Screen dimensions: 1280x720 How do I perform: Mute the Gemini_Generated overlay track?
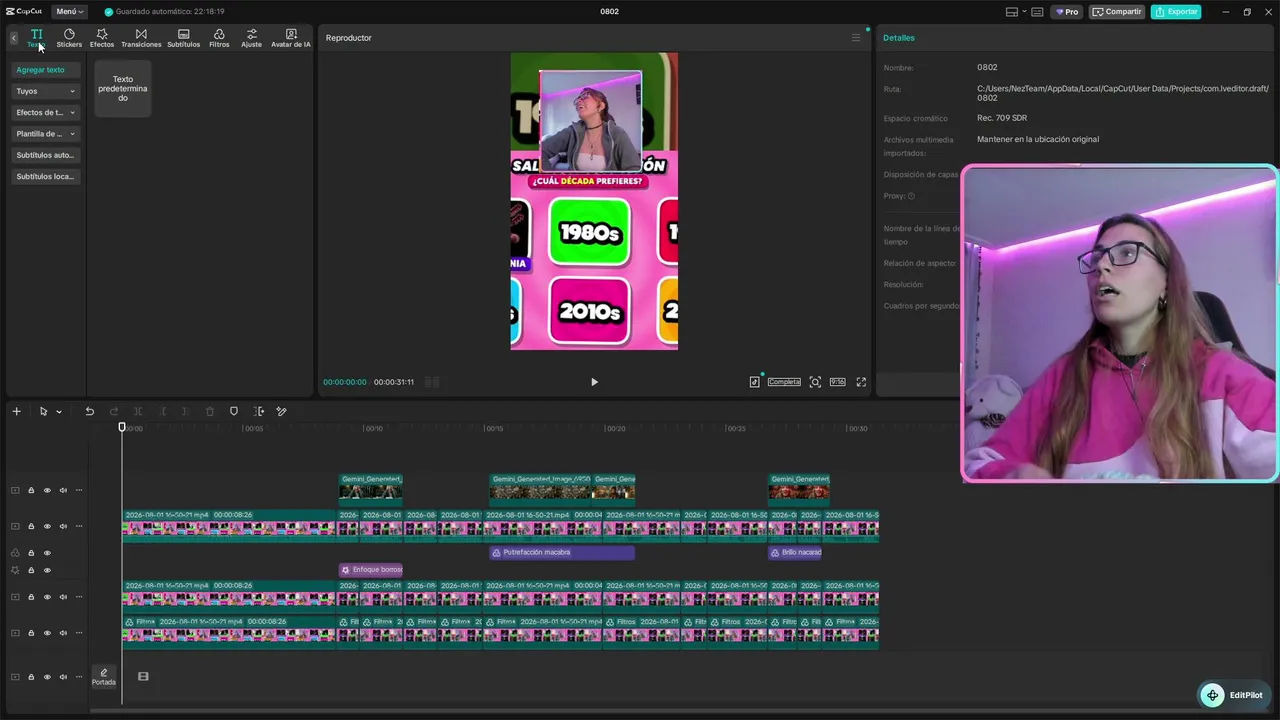pyautogui.click(x=63, y=490)
